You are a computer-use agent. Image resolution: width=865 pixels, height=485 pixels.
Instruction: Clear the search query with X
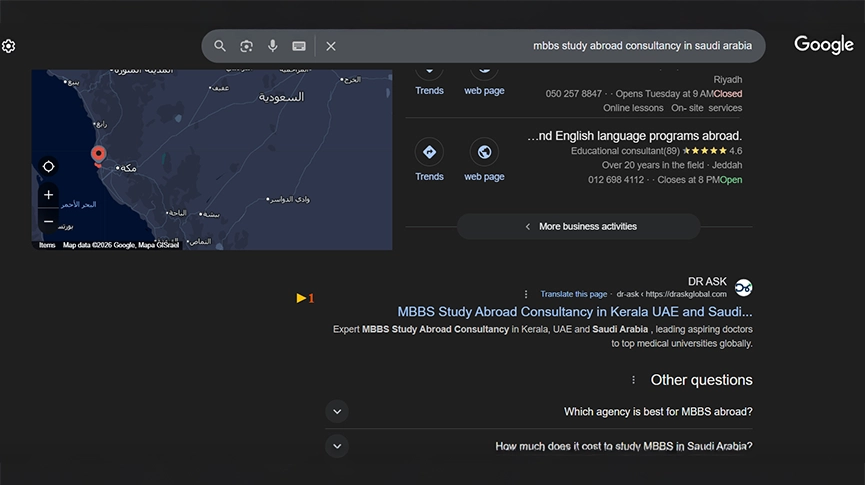pos(331,46)
